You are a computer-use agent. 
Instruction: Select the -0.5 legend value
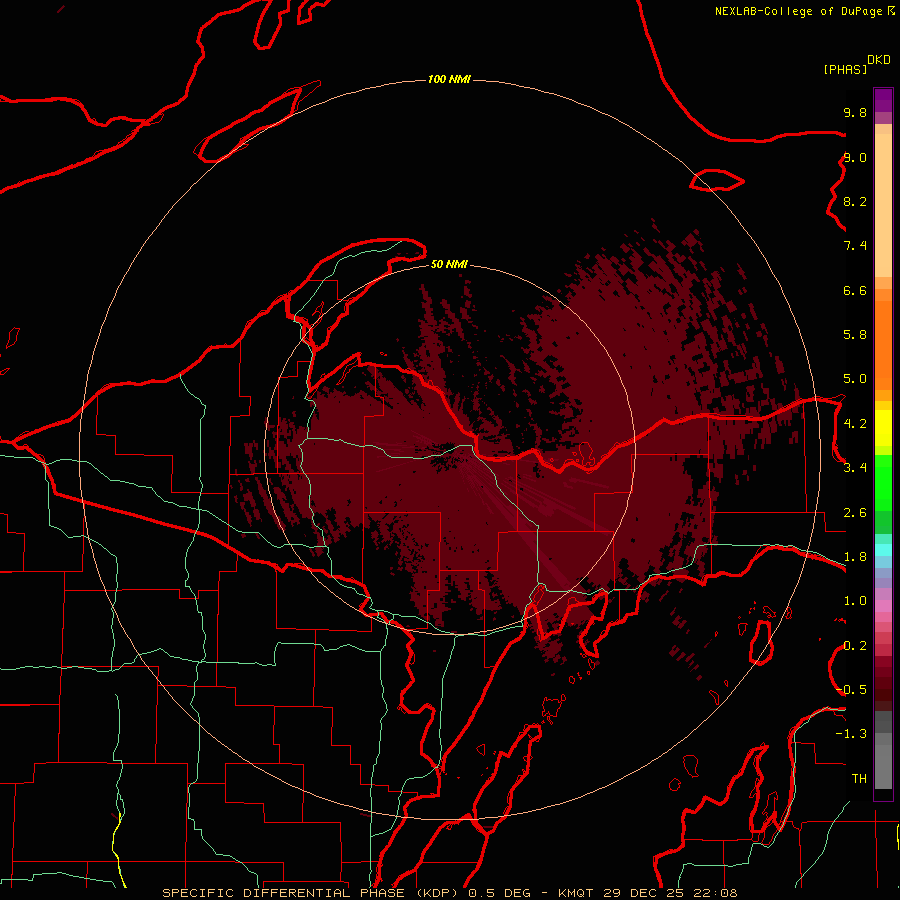851,690
